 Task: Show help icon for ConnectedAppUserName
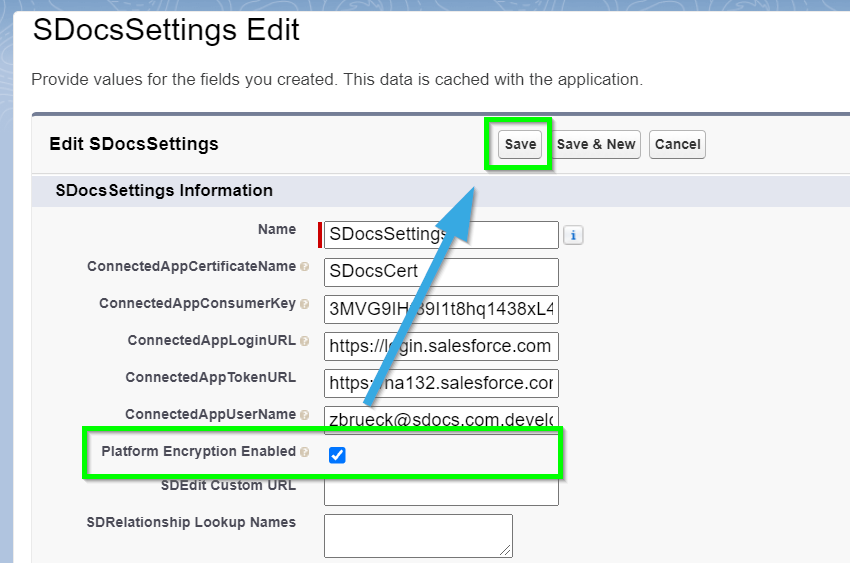coord(305,415)
